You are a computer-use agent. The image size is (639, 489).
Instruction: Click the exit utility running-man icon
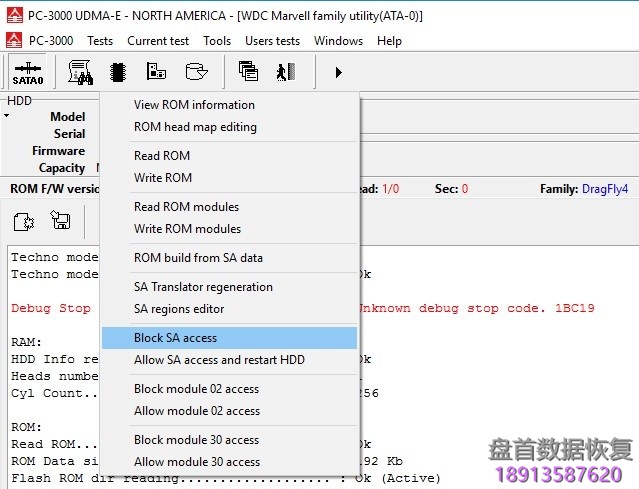point(286,72)
